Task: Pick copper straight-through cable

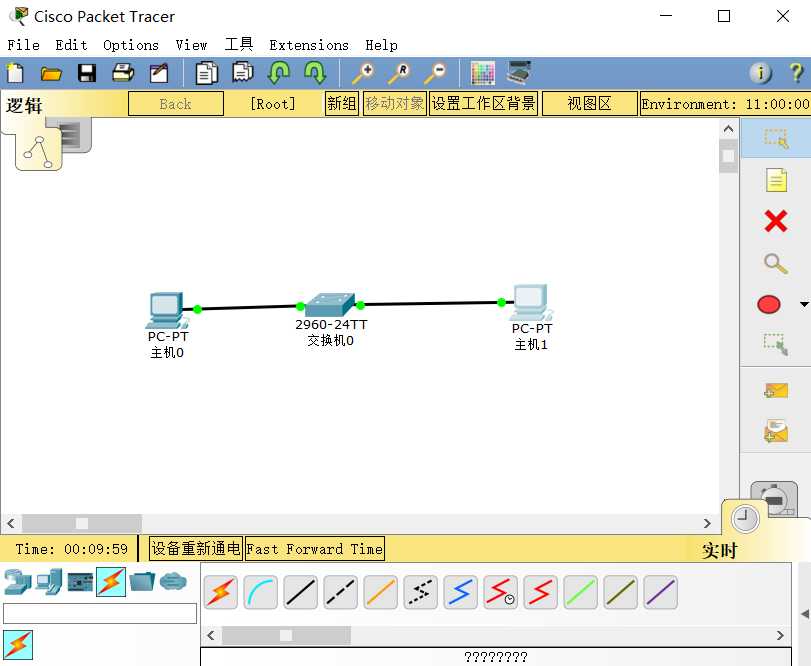Action: click(301, 592)
